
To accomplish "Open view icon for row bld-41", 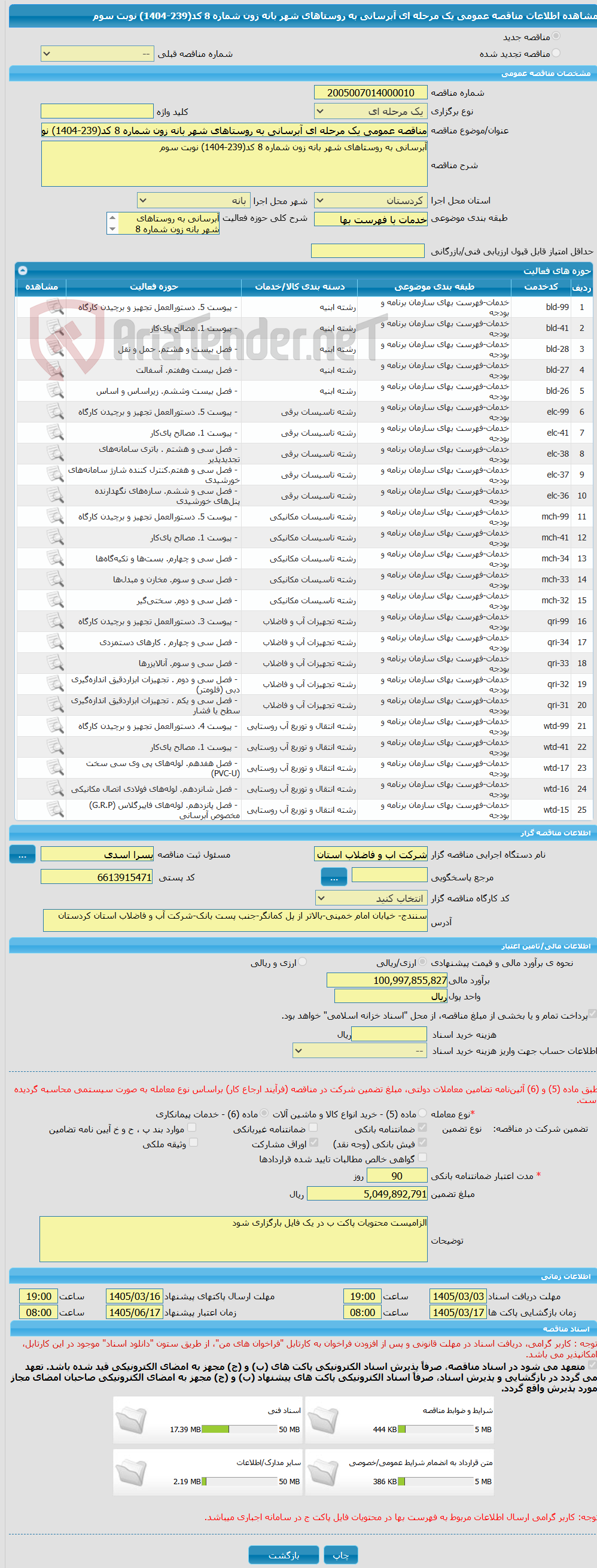I will point(56,328).
